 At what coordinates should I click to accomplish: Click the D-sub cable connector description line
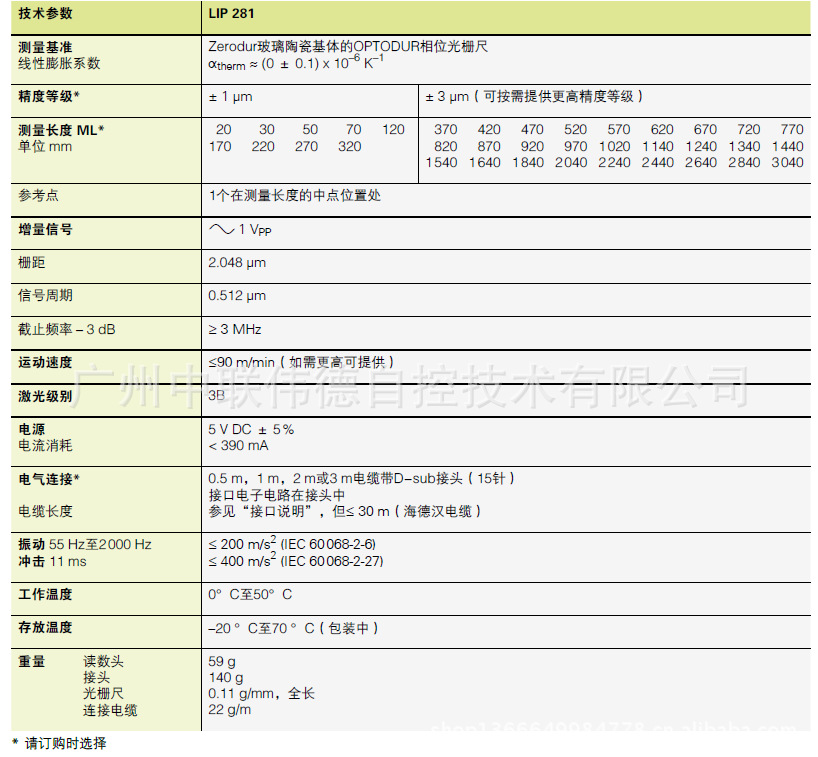[x=362, y=478]
